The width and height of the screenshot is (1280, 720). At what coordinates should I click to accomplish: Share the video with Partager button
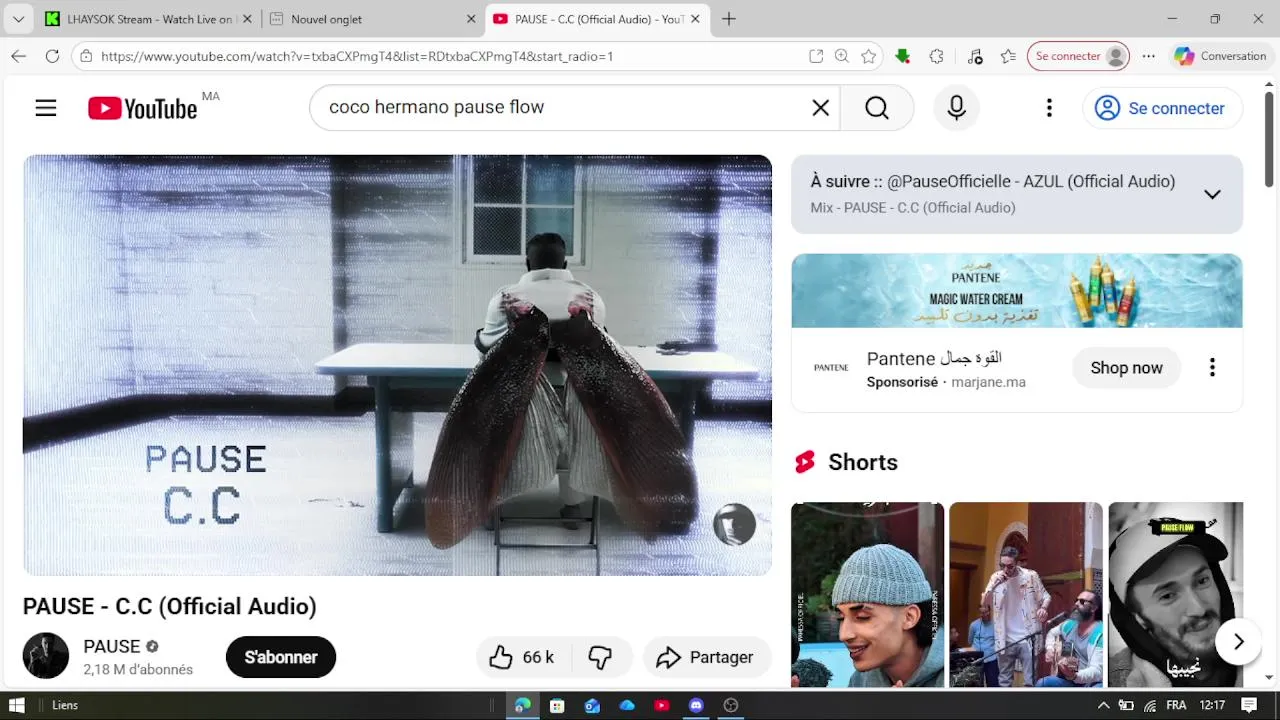pos(706,657)
